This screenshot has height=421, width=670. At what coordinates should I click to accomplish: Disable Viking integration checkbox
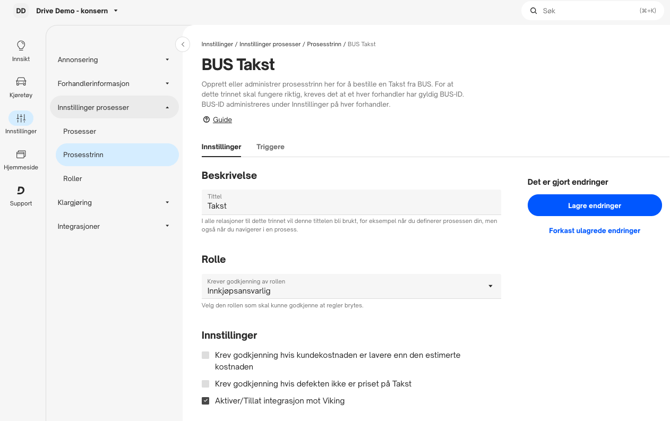[206, 401]
